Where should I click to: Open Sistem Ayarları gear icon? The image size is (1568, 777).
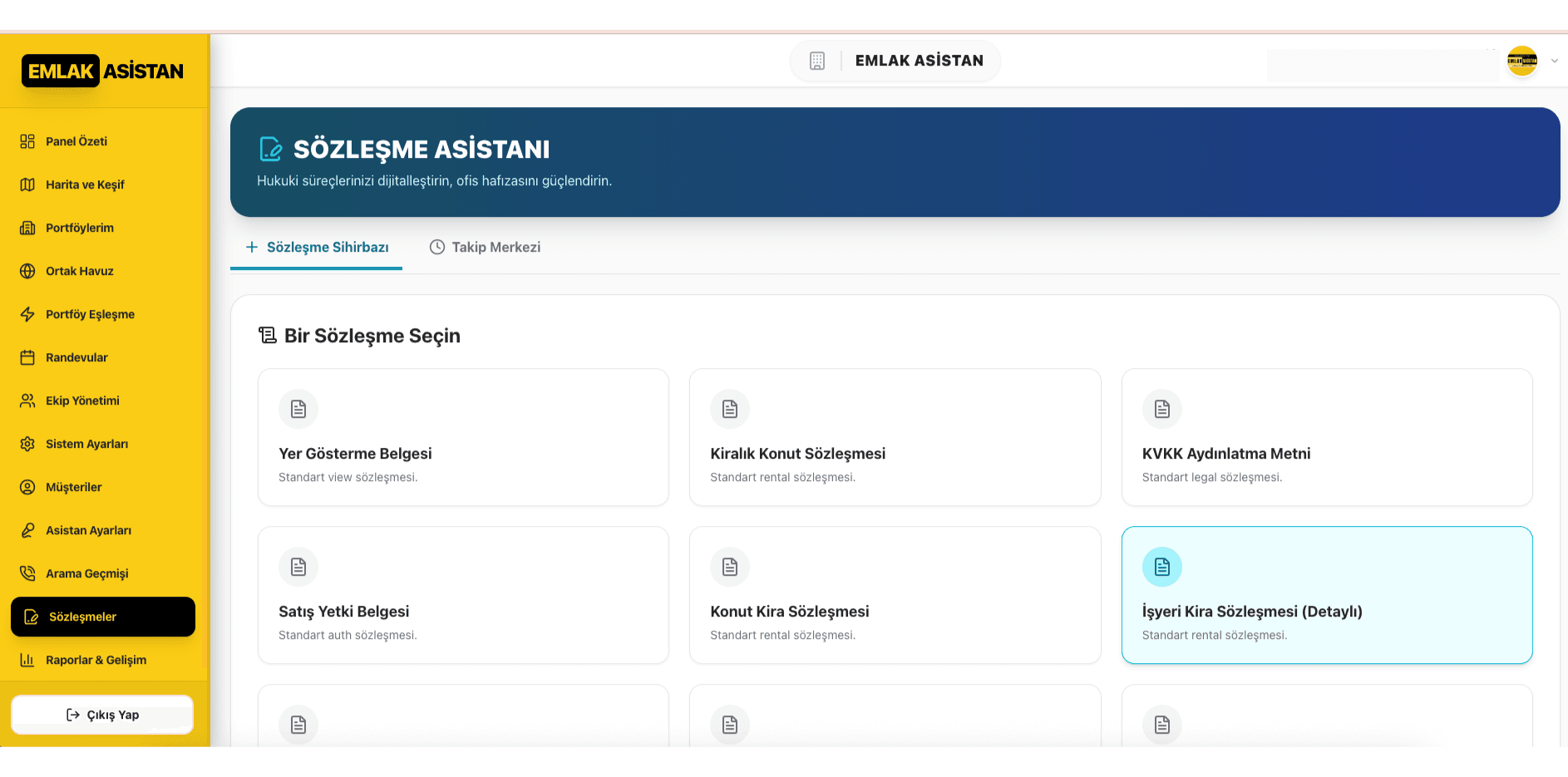(x=27, y=444)
